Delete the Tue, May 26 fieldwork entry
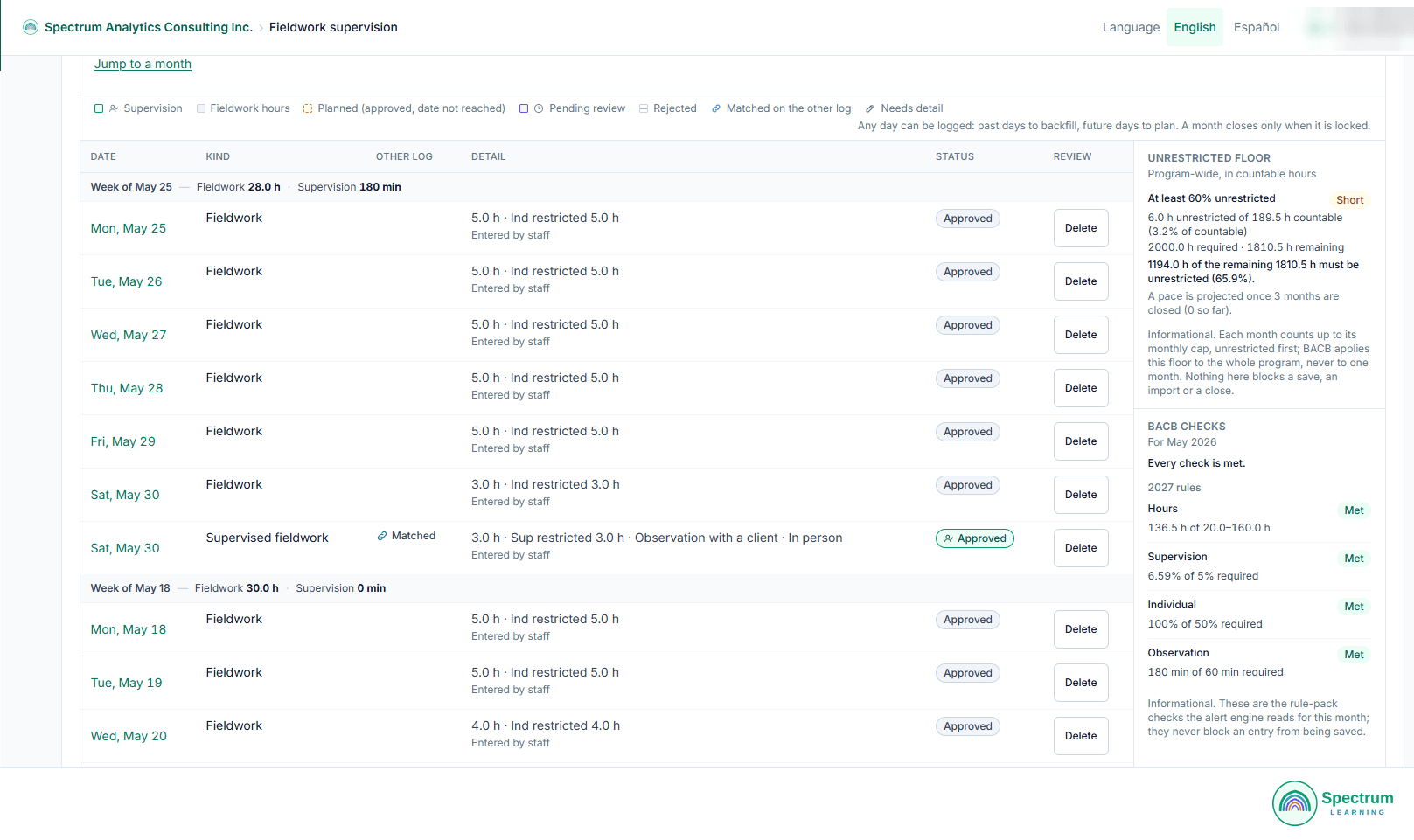The height and width of the screenshot is (840, 1414). (x=1081, y=281)
